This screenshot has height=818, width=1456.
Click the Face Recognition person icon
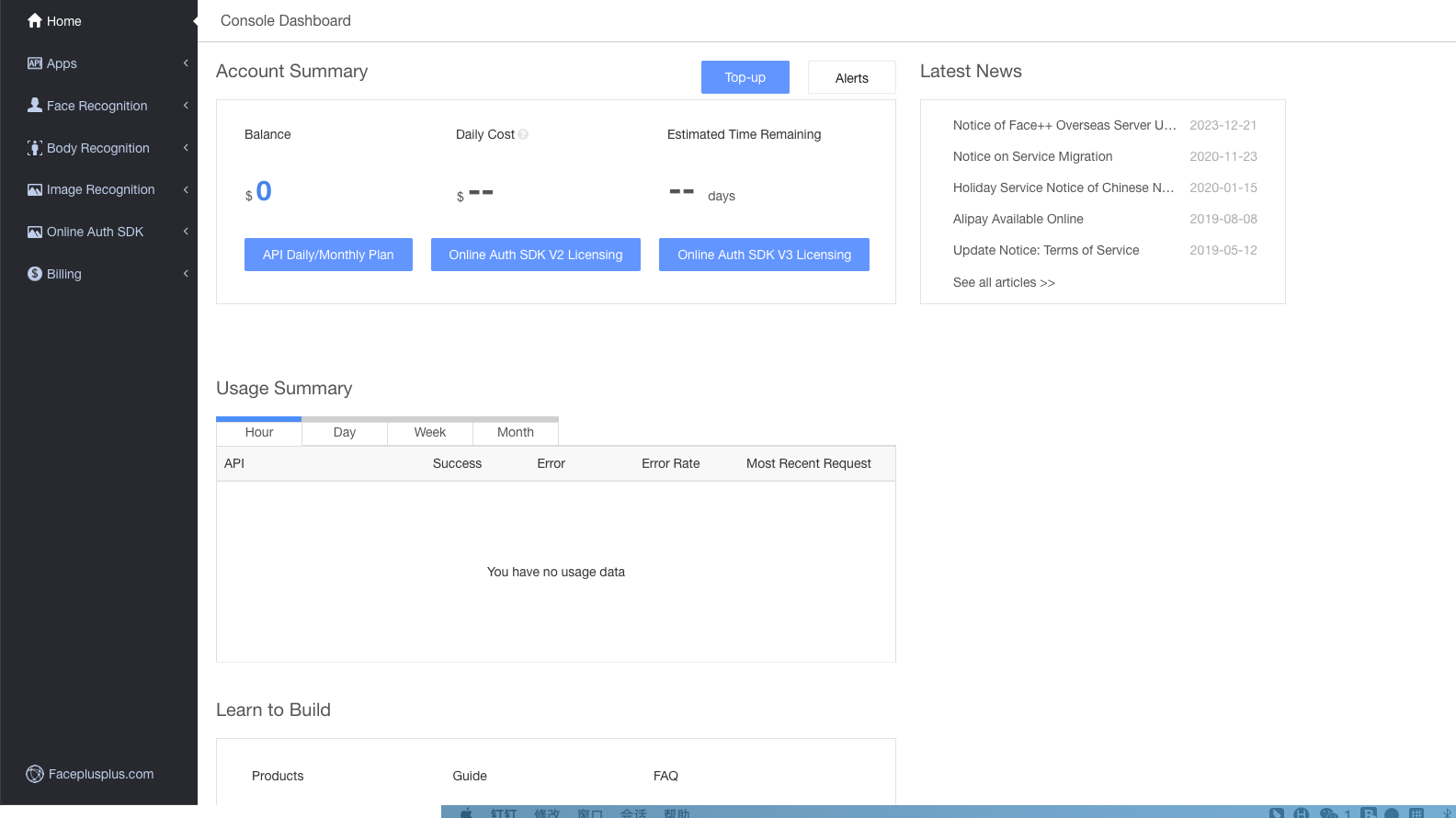[x=35, y=105]
